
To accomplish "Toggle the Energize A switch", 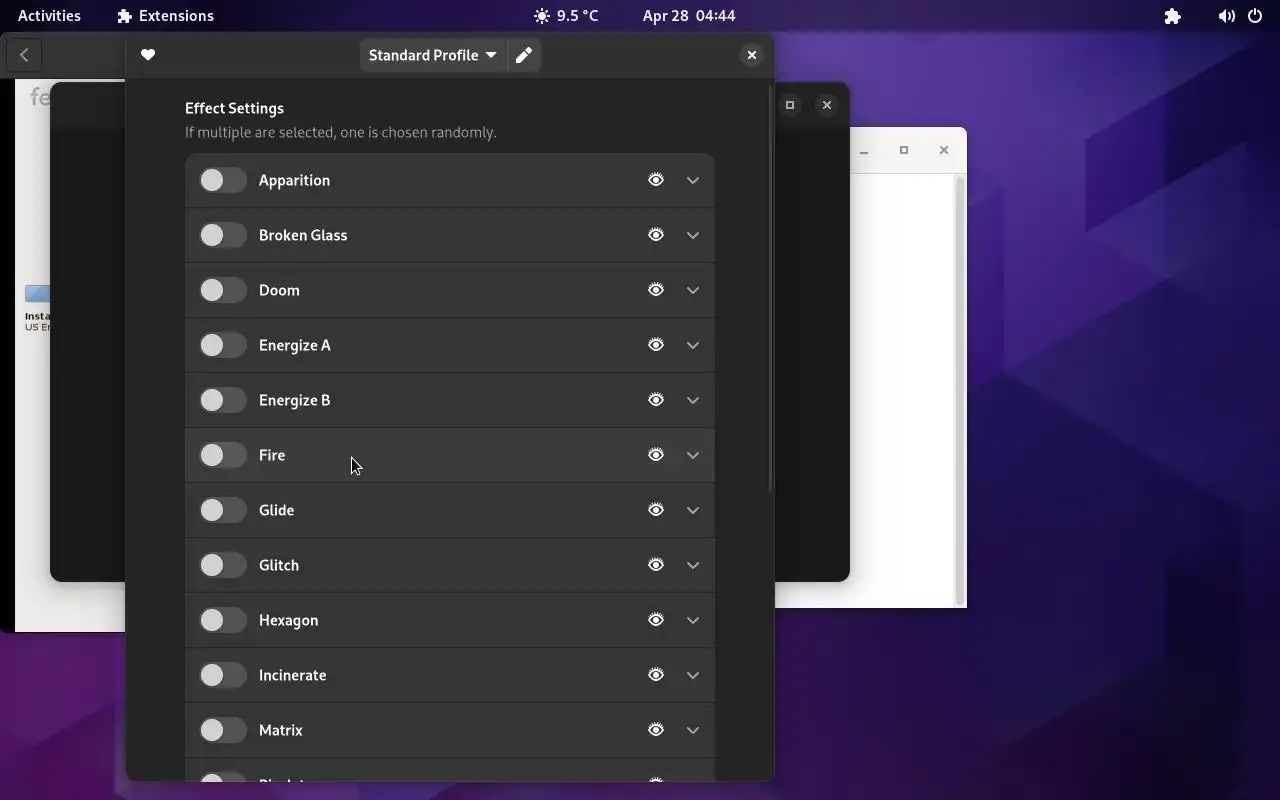I will tap(222, 345).
